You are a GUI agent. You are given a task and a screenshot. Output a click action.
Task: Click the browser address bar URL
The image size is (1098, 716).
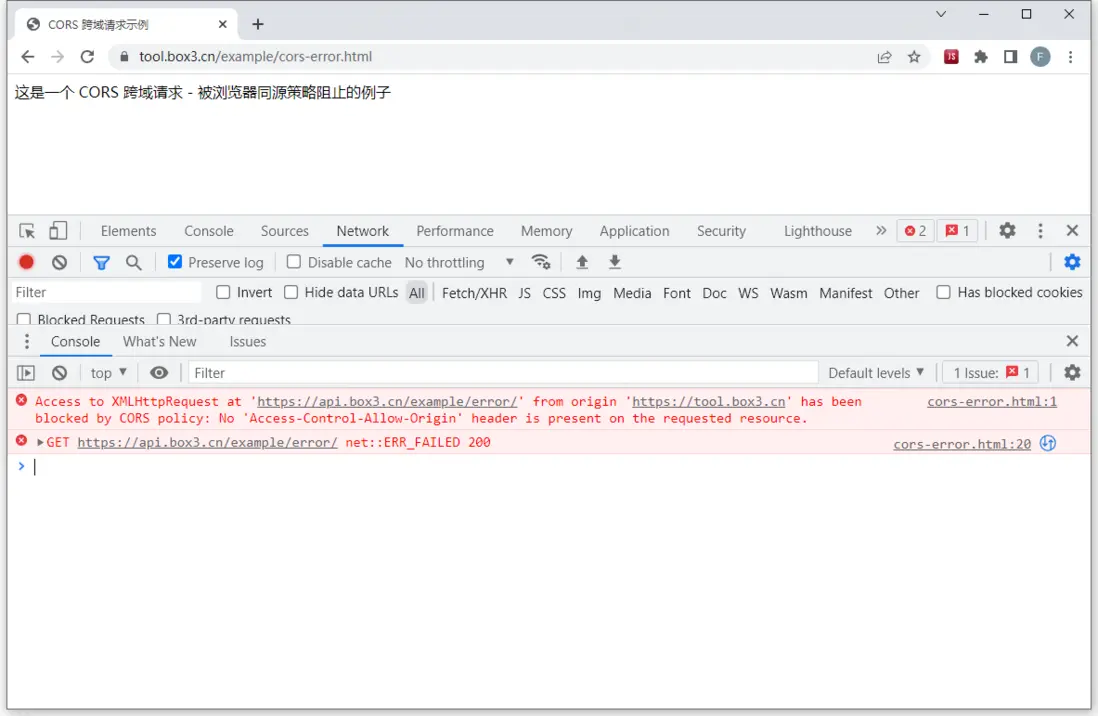(255, 57)
